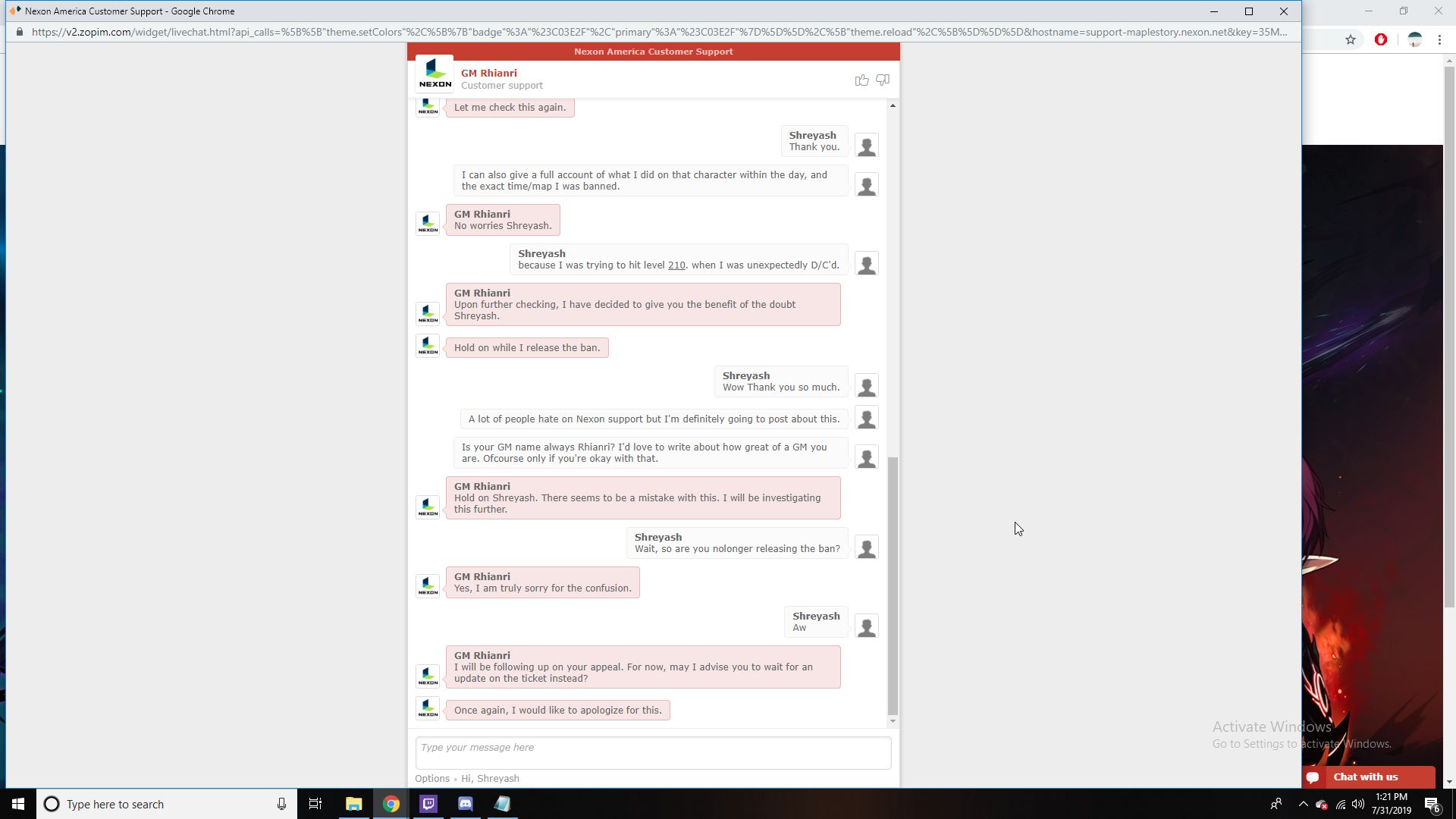The width and height of the screenshot is (1456, 819).
Task: Open Discord from the taskbar
Action: tap(466, 804)
